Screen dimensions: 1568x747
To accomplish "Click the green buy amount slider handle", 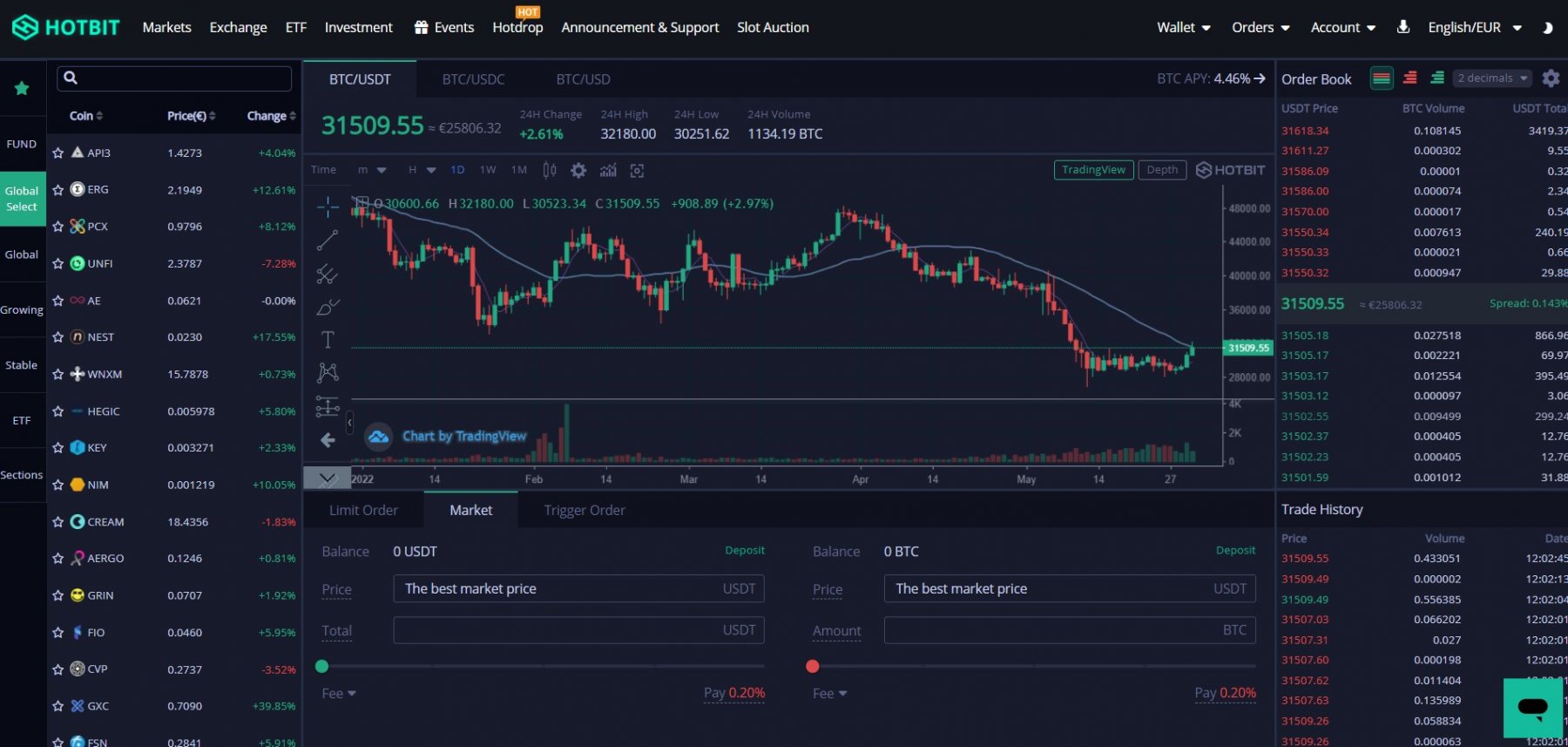I will tap(322, 667).
